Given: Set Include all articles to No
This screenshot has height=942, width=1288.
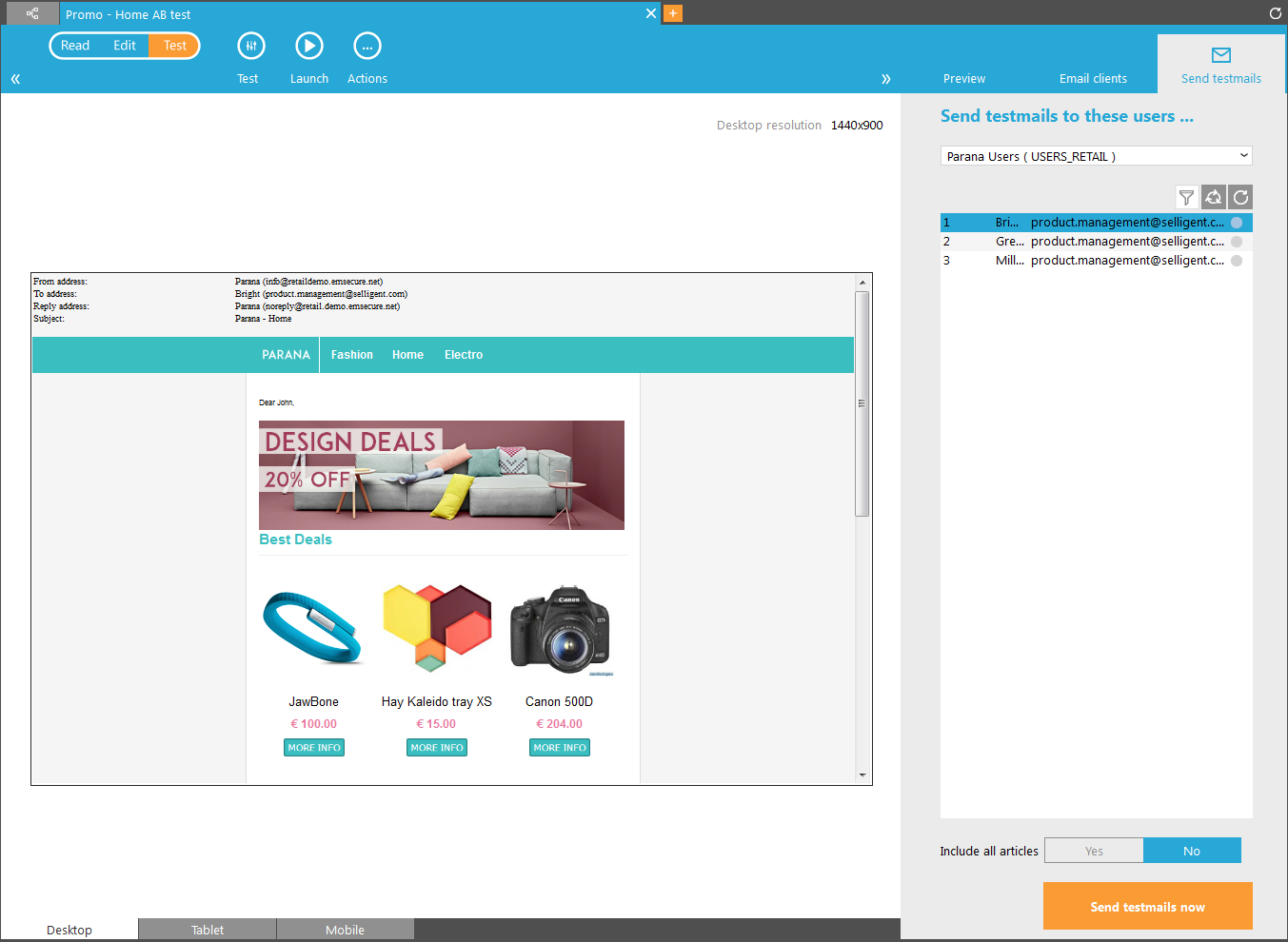Looking at the screenshot, I should click(1192, 851).
